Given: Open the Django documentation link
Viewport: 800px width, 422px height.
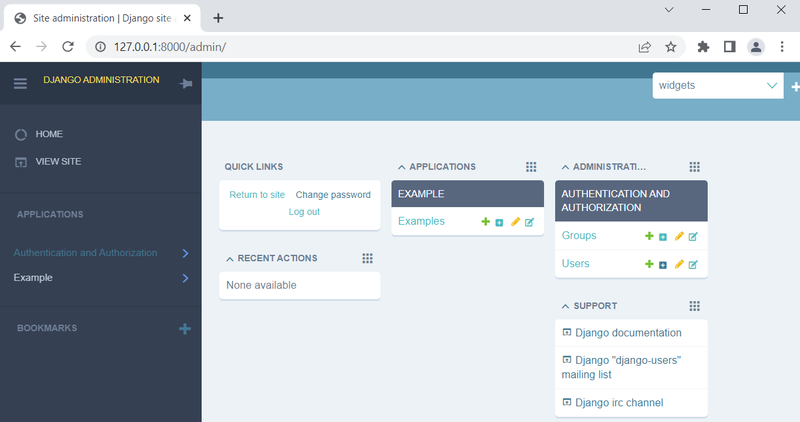Looking at the screenshot, I should coord(628,333).
